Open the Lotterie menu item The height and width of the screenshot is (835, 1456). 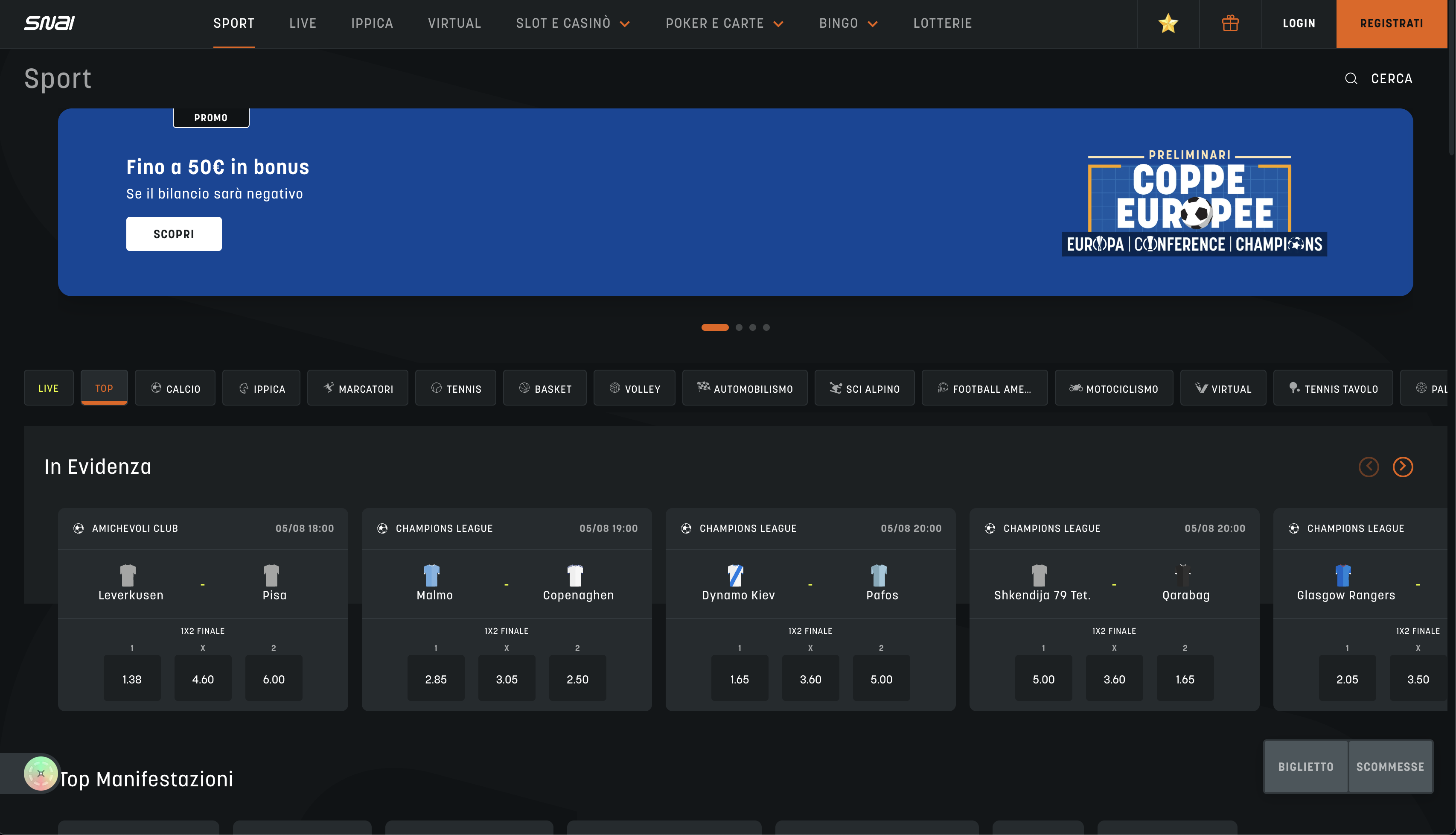click(x=942, y=23)
